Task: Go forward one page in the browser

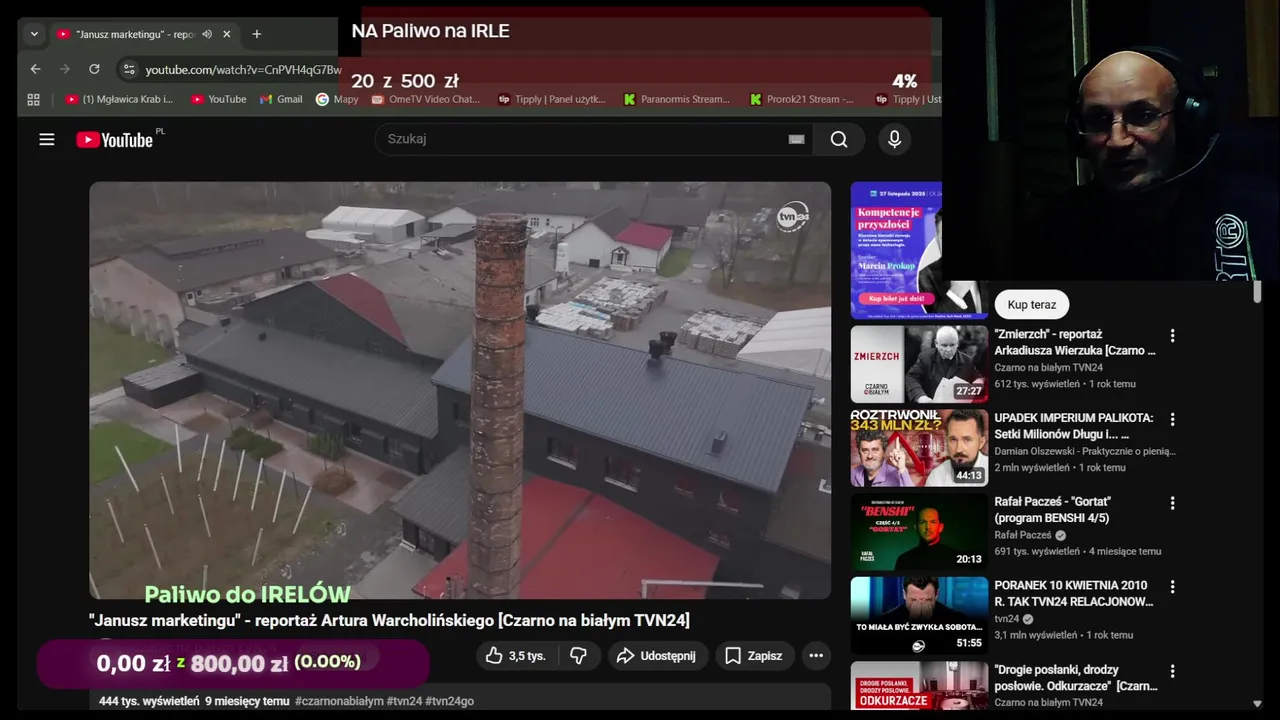Action: (x=64, y=69)
